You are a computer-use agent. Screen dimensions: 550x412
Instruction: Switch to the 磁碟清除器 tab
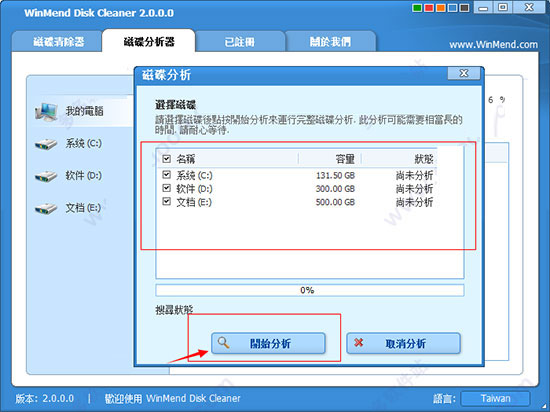[x=58, y=42]
